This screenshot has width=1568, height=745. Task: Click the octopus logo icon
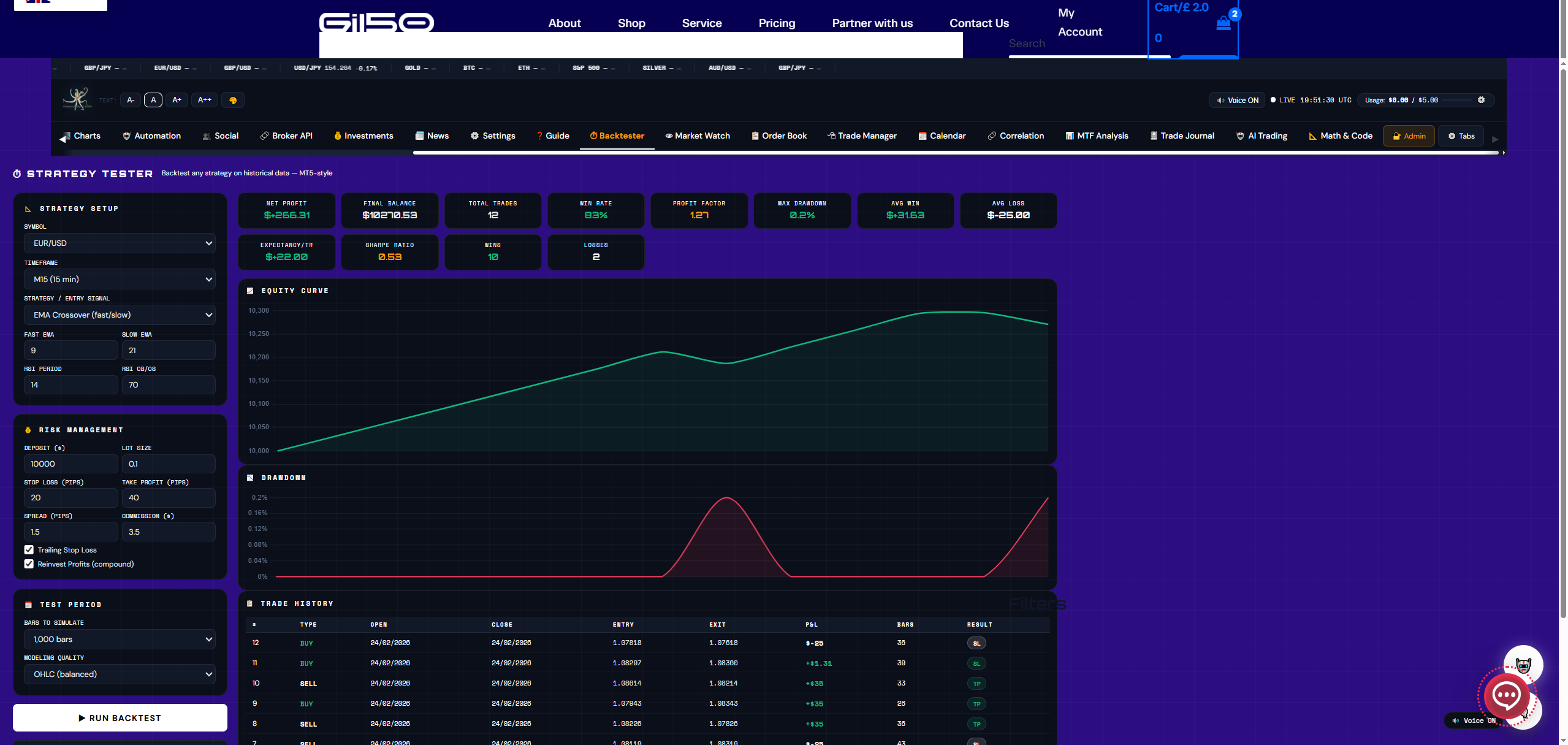[x=77, y=99]
